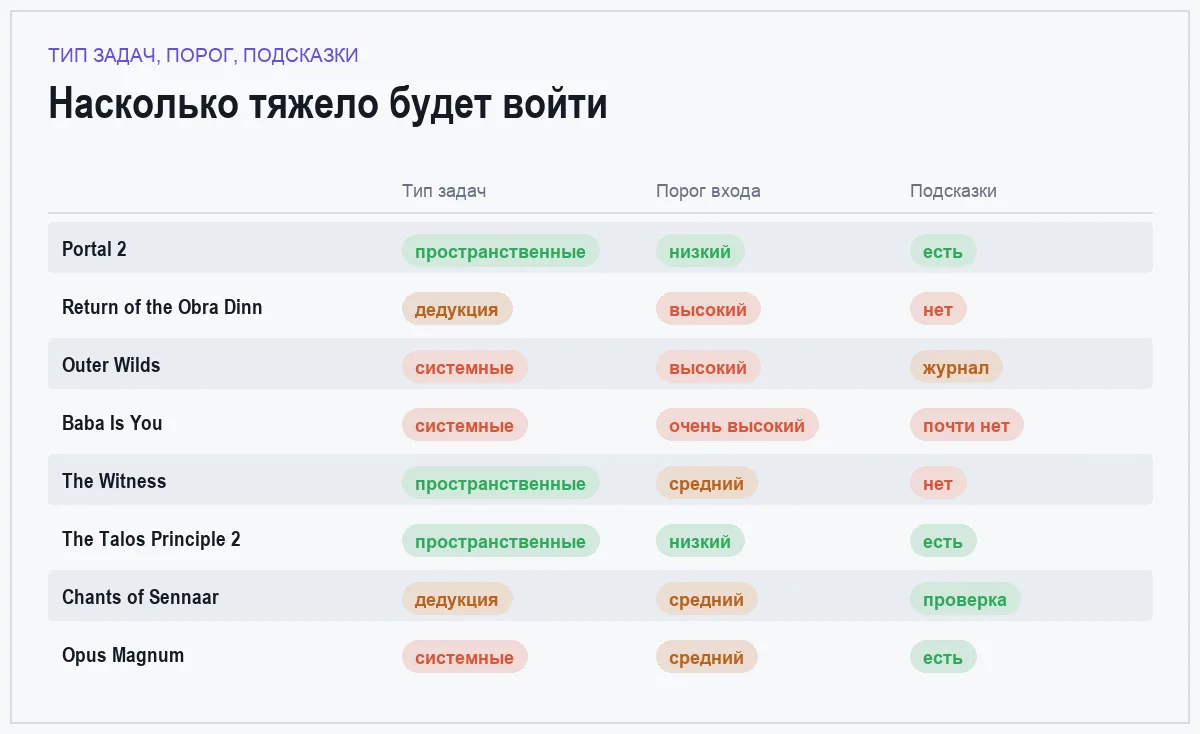Click the "Тип задач" column header
The width and height of the screenshot is (1200, 734).
444,191
